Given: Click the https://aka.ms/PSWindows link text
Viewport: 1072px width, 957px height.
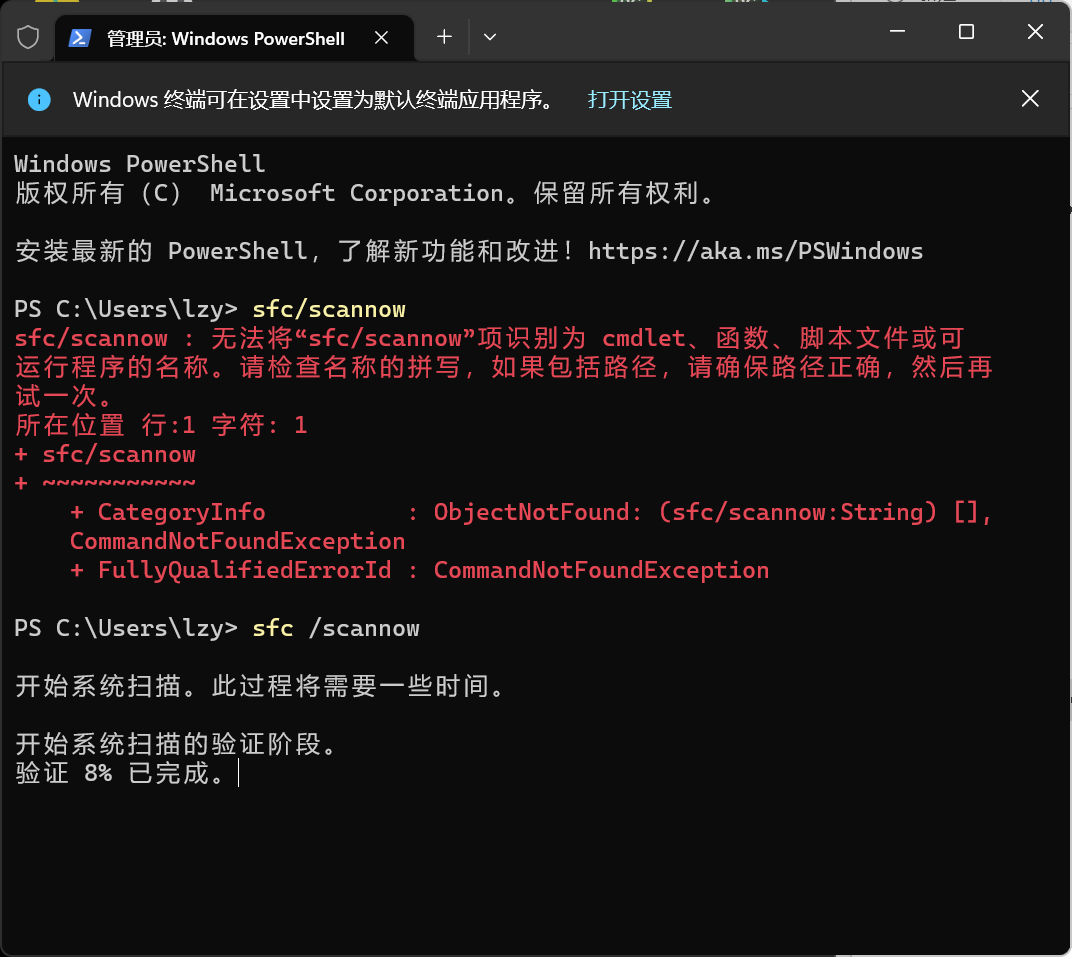Looking at the screenshot, I should (756, 251).
